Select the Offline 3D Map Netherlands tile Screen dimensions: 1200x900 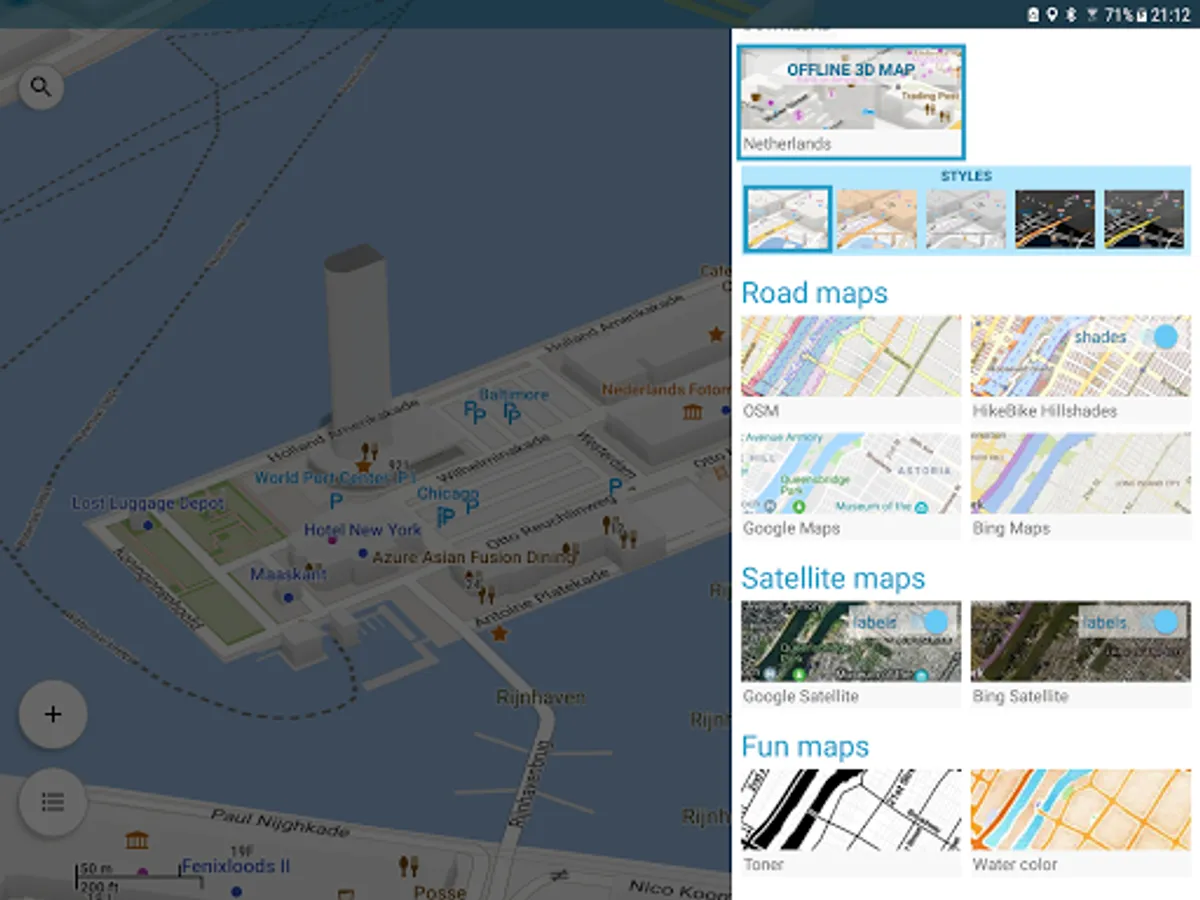coord(852,102)
